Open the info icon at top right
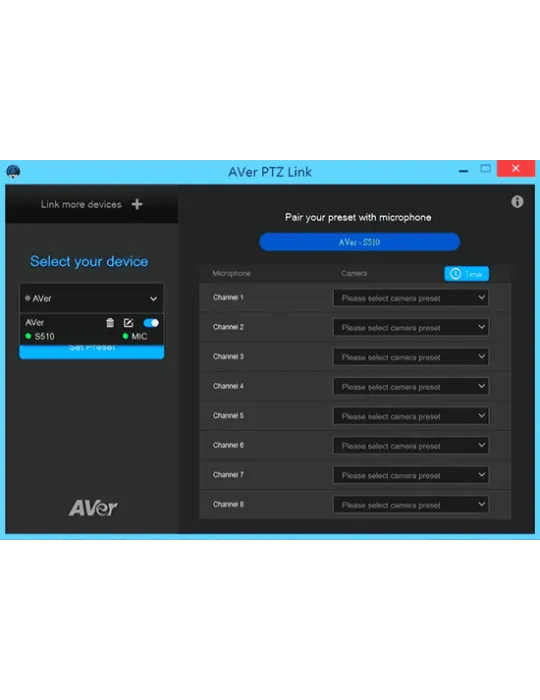Viewport: 540px width, 700px height. pyautogui.click(x=517, y=202)
